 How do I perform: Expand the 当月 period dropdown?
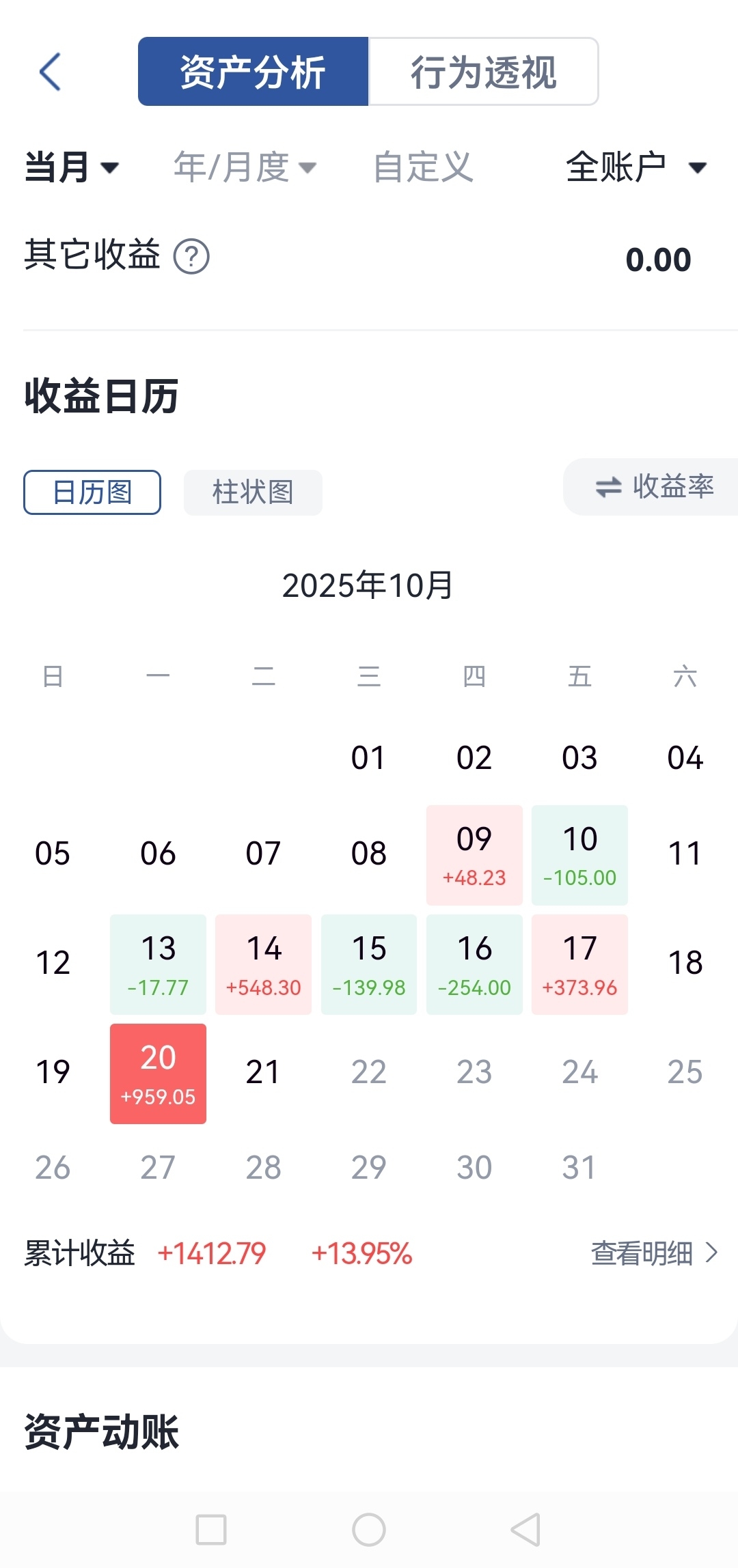[72, 167]
